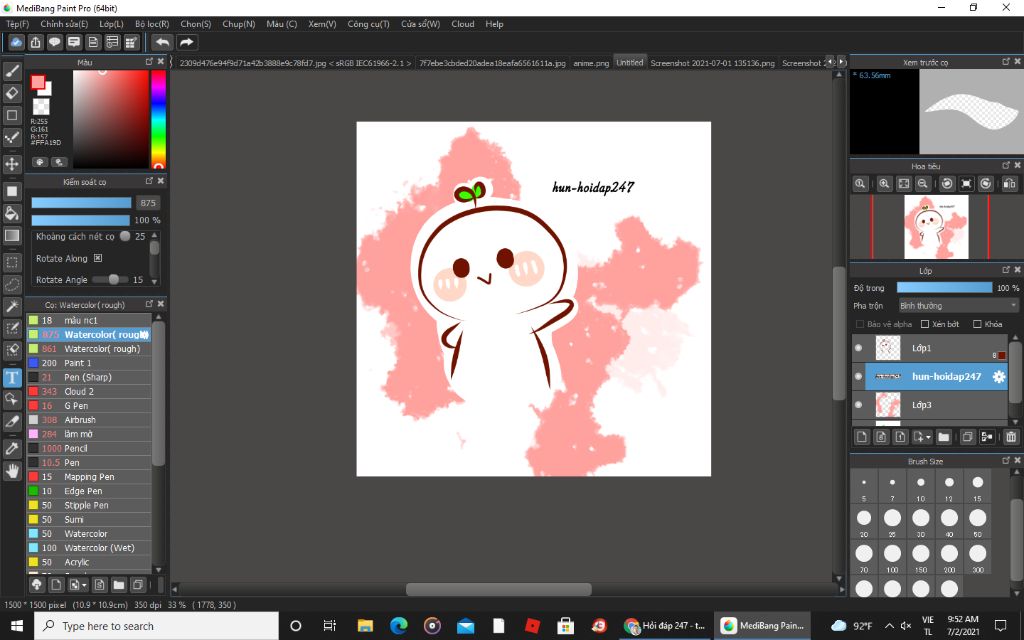The width and height of the screenshot is (1024, 640).
Task: Select the Brush tool
Action: [x=12, y=71]
